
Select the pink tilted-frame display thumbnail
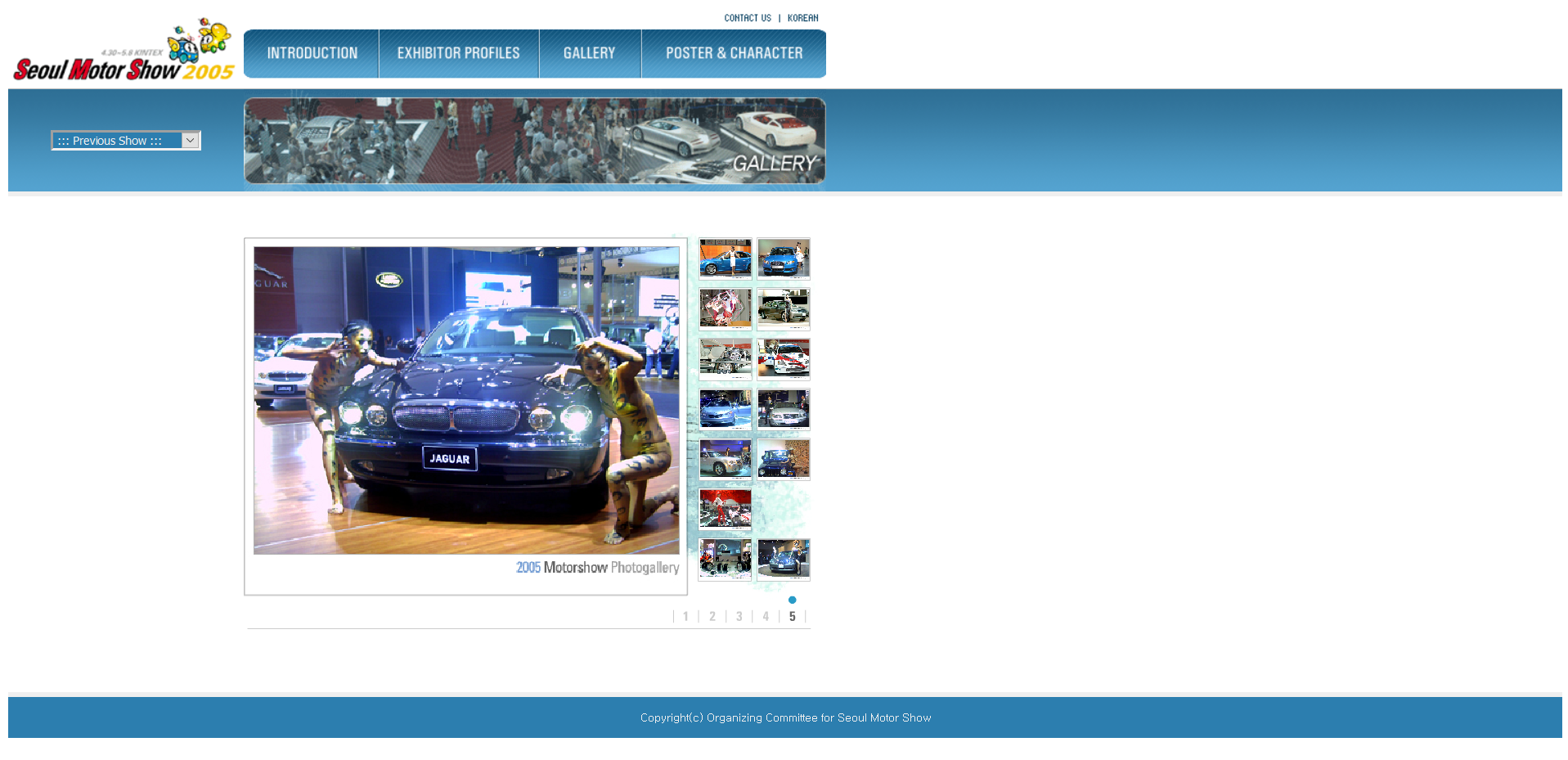[726, 309]
